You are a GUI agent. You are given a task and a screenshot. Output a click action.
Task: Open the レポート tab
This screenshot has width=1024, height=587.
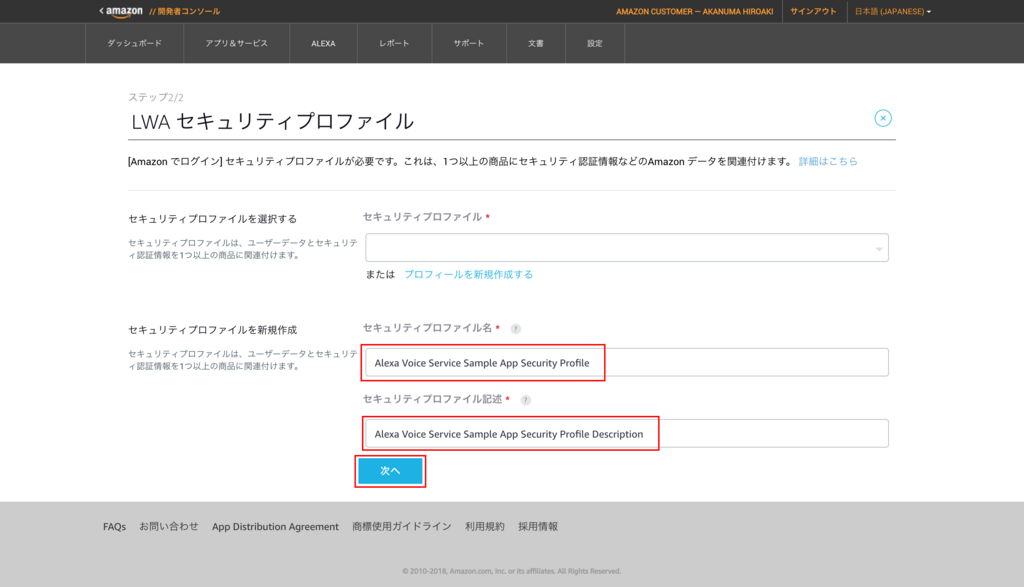point(394,43)
